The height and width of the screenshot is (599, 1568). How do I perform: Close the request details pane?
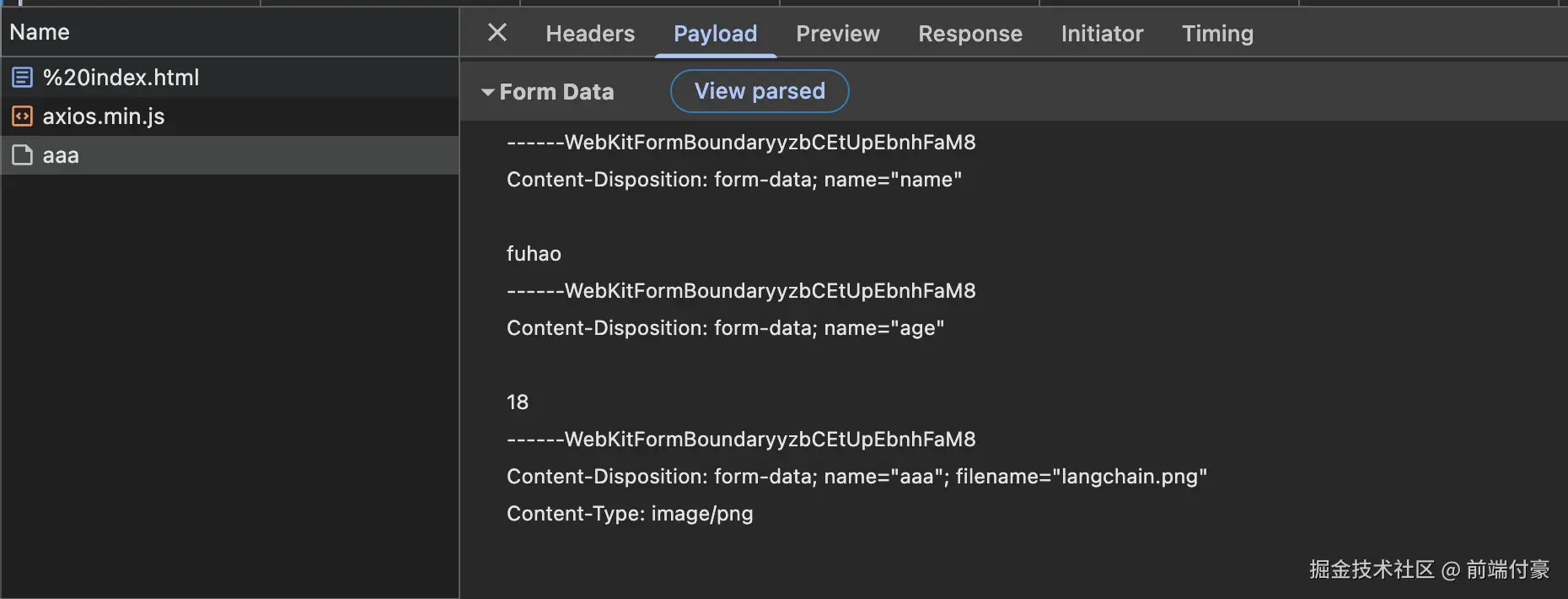pyautogui.click(x=497, y=33)
